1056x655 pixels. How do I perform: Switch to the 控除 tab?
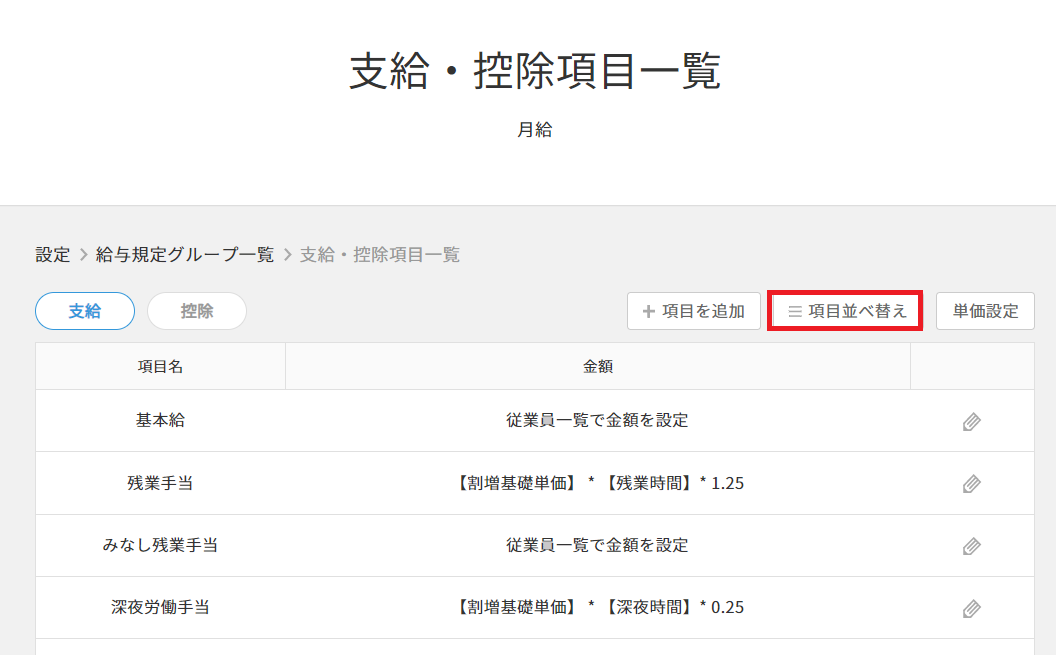pyautogui.click(x=197, y=311)
